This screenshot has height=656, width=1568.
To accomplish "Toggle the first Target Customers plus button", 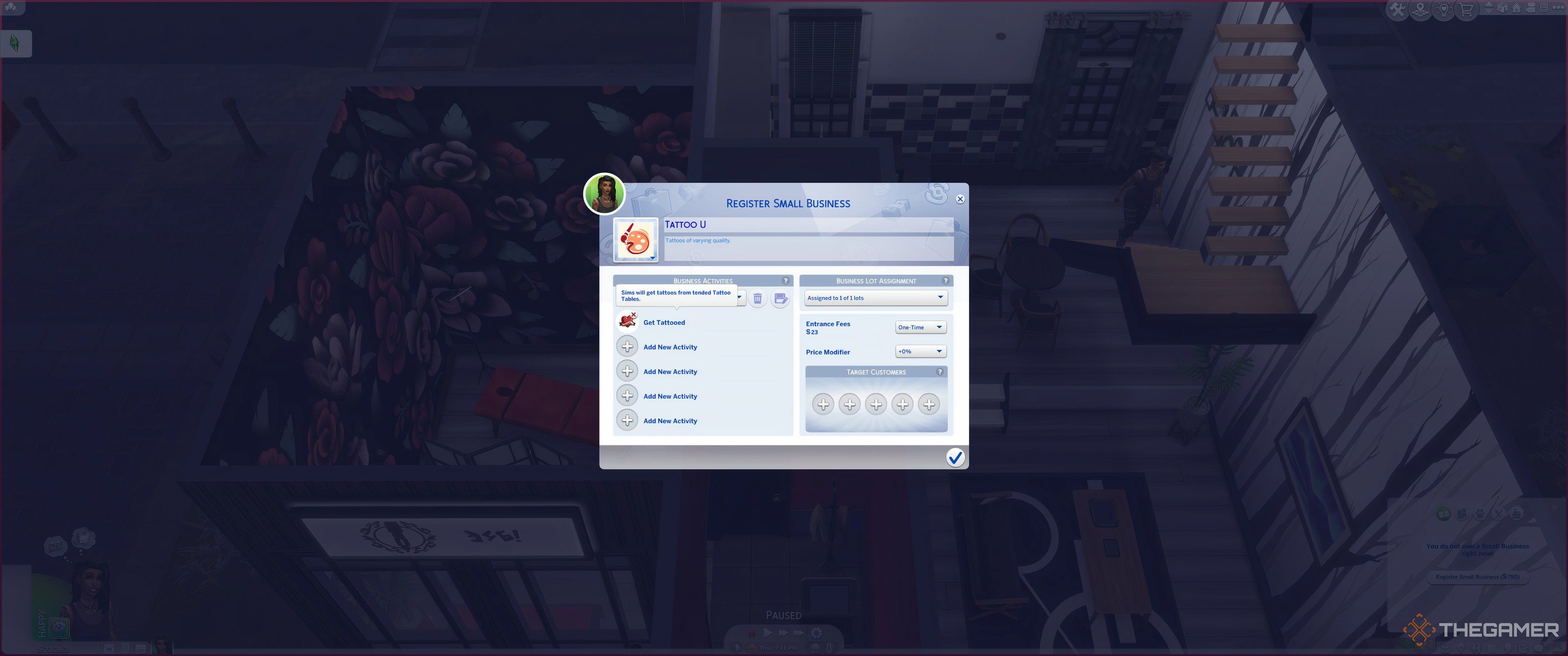I will (x=822, y=404).
